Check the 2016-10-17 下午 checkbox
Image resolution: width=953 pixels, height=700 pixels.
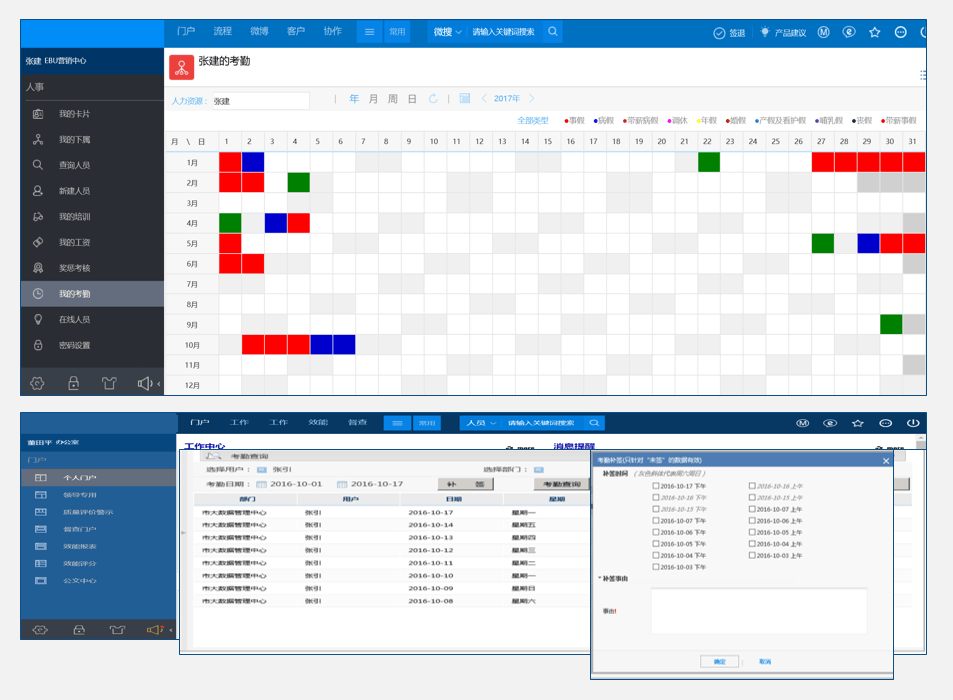[656, 487]
